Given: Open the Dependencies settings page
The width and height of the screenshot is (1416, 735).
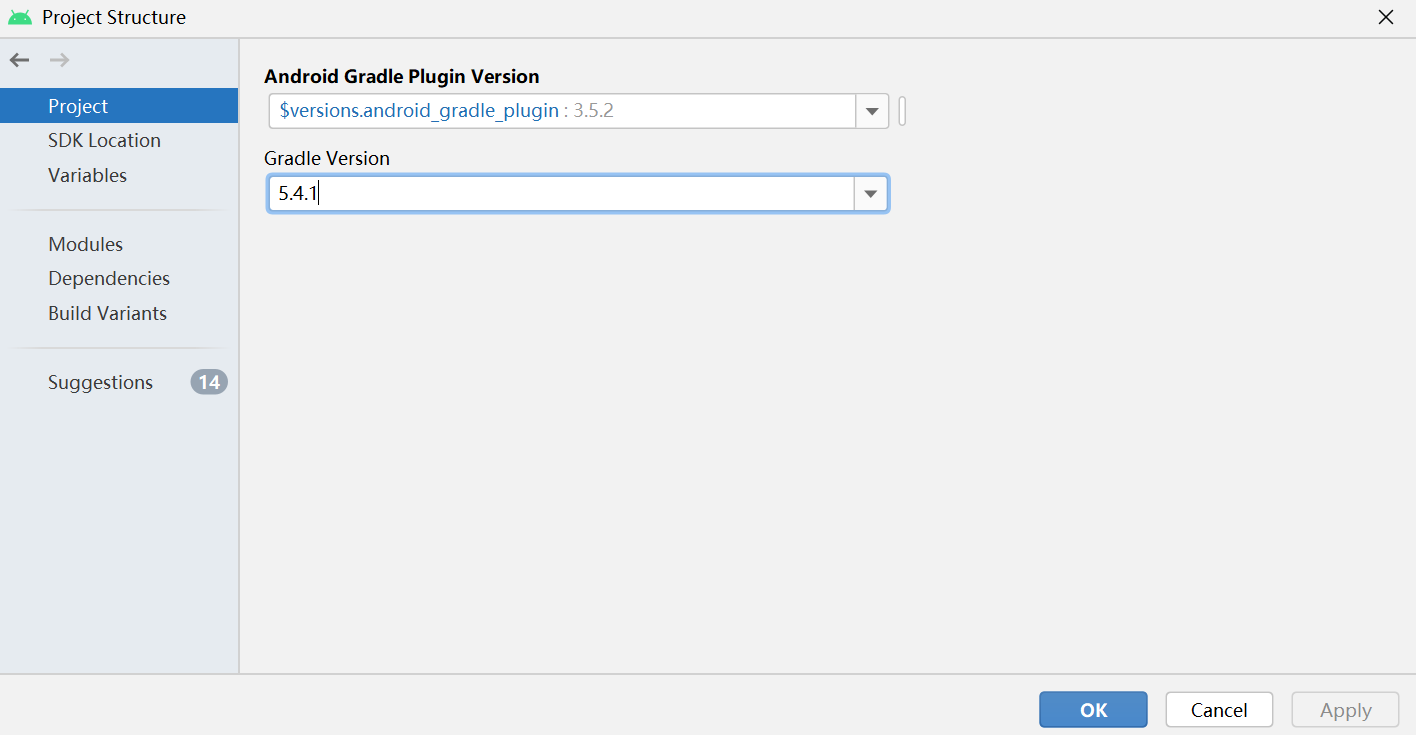Looking at the screenshot, I should coord(109,278).
